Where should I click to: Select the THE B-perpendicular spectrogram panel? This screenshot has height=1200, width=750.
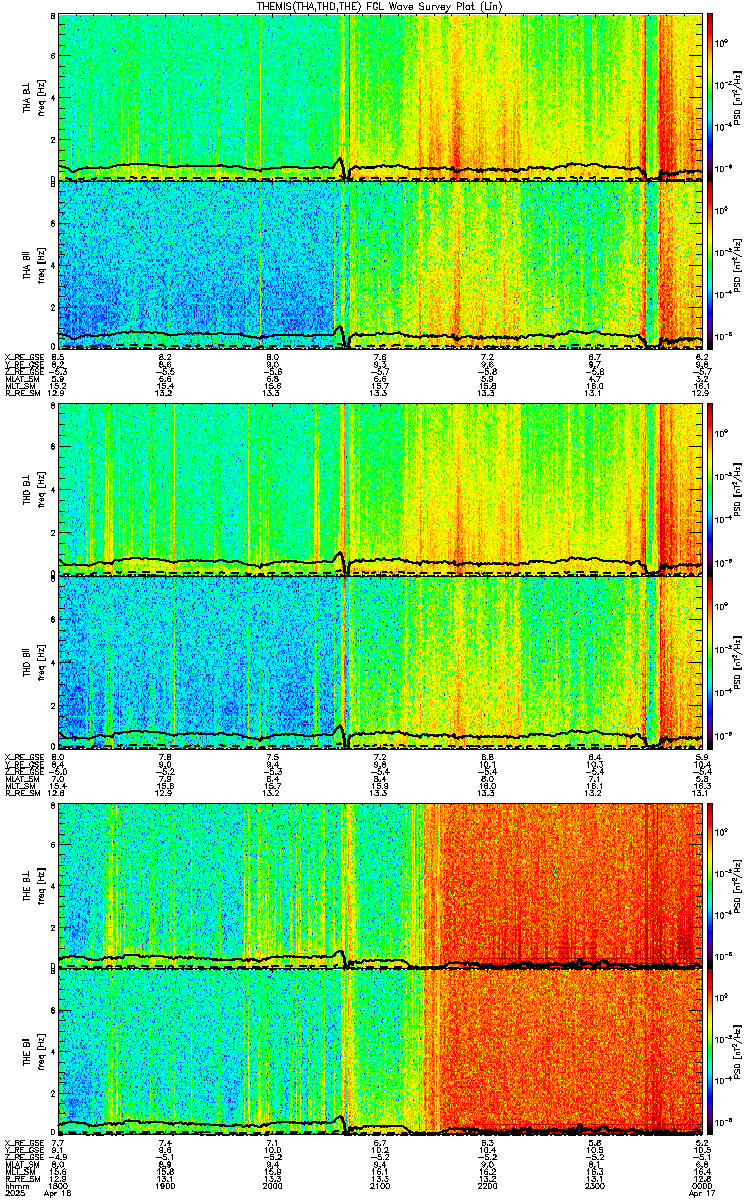[x=379, y=885]
